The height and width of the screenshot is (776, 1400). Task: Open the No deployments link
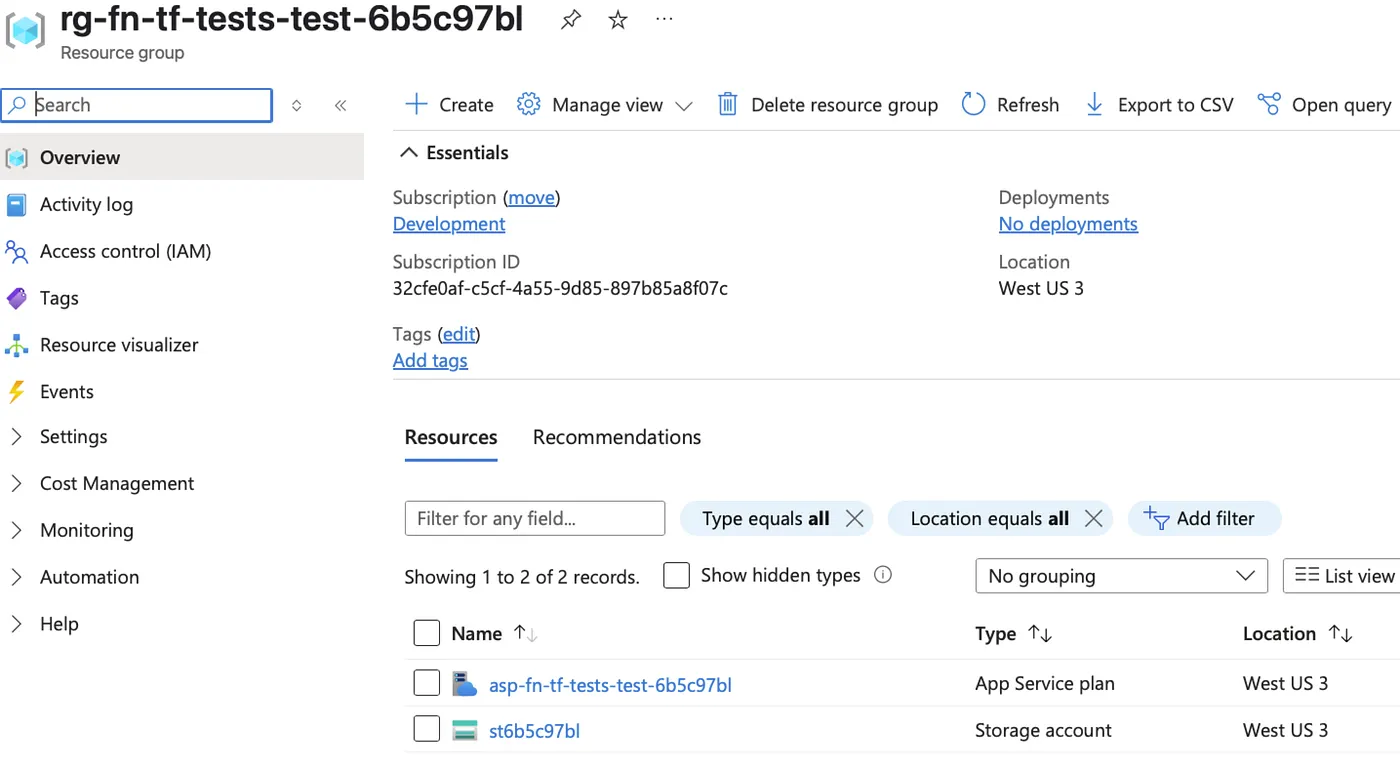coord(1068,224)
